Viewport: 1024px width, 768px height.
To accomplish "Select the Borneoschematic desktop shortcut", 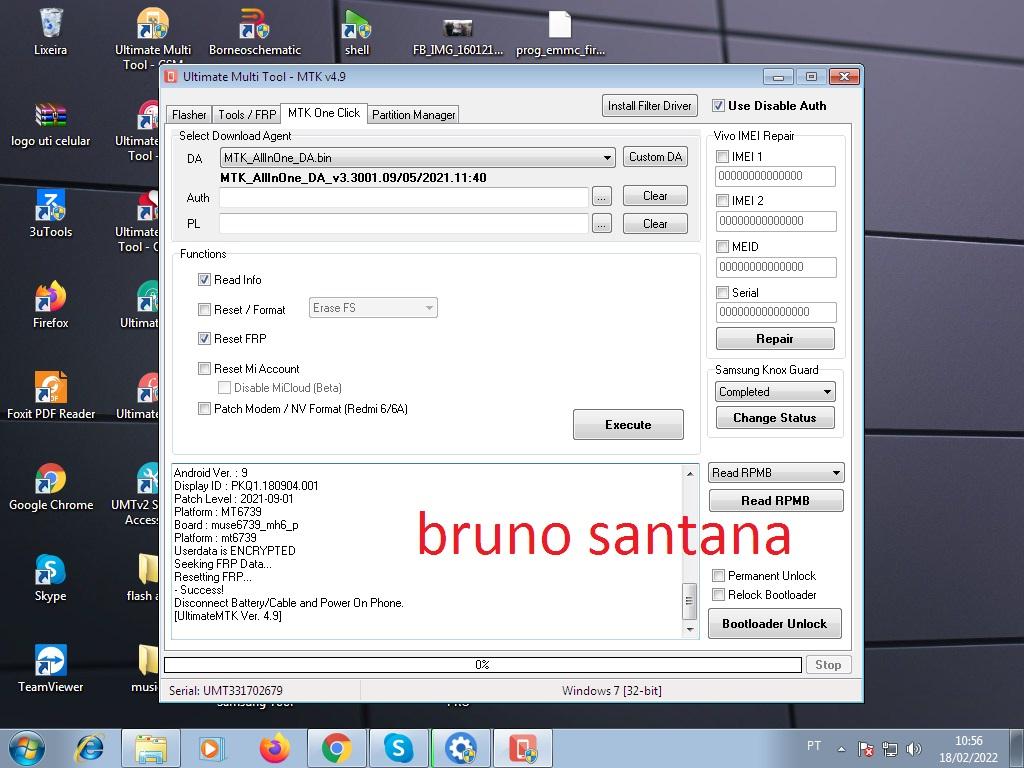I will pyautogui.click(x=255, y=31).
